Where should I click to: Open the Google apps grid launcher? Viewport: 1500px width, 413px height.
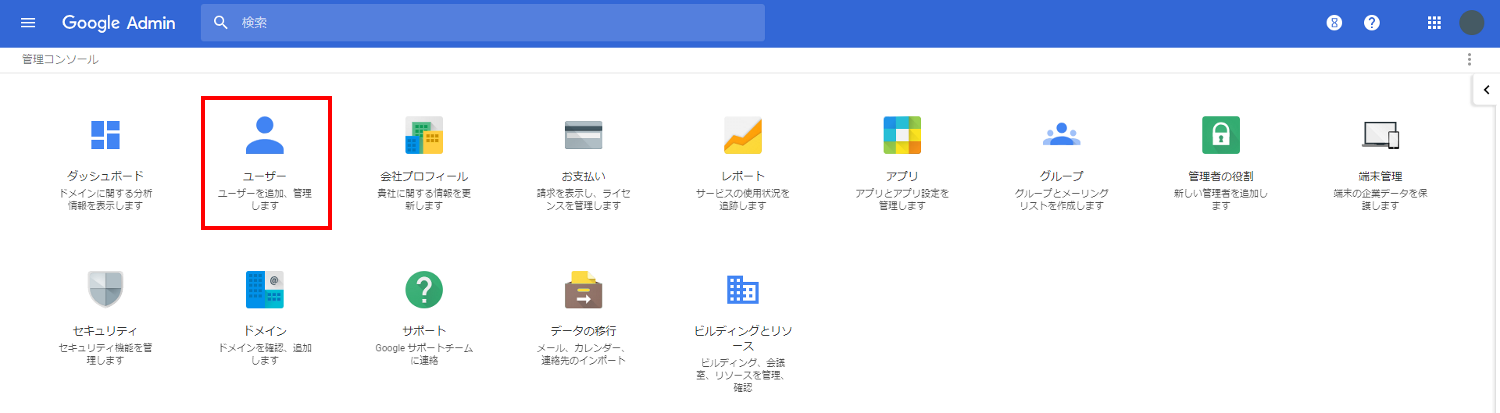click(1434, 22)
